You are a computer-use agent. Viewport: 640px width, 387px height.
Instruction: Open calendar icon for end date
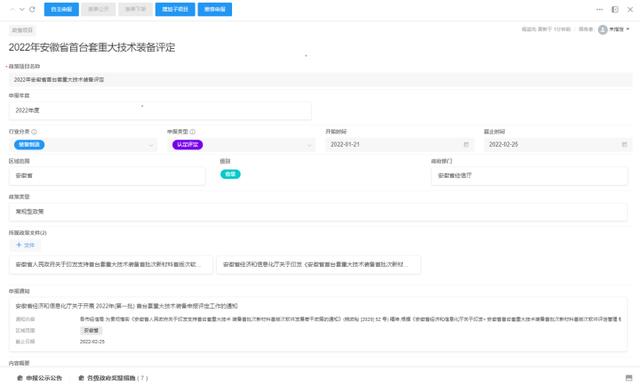tap(624, 145)
